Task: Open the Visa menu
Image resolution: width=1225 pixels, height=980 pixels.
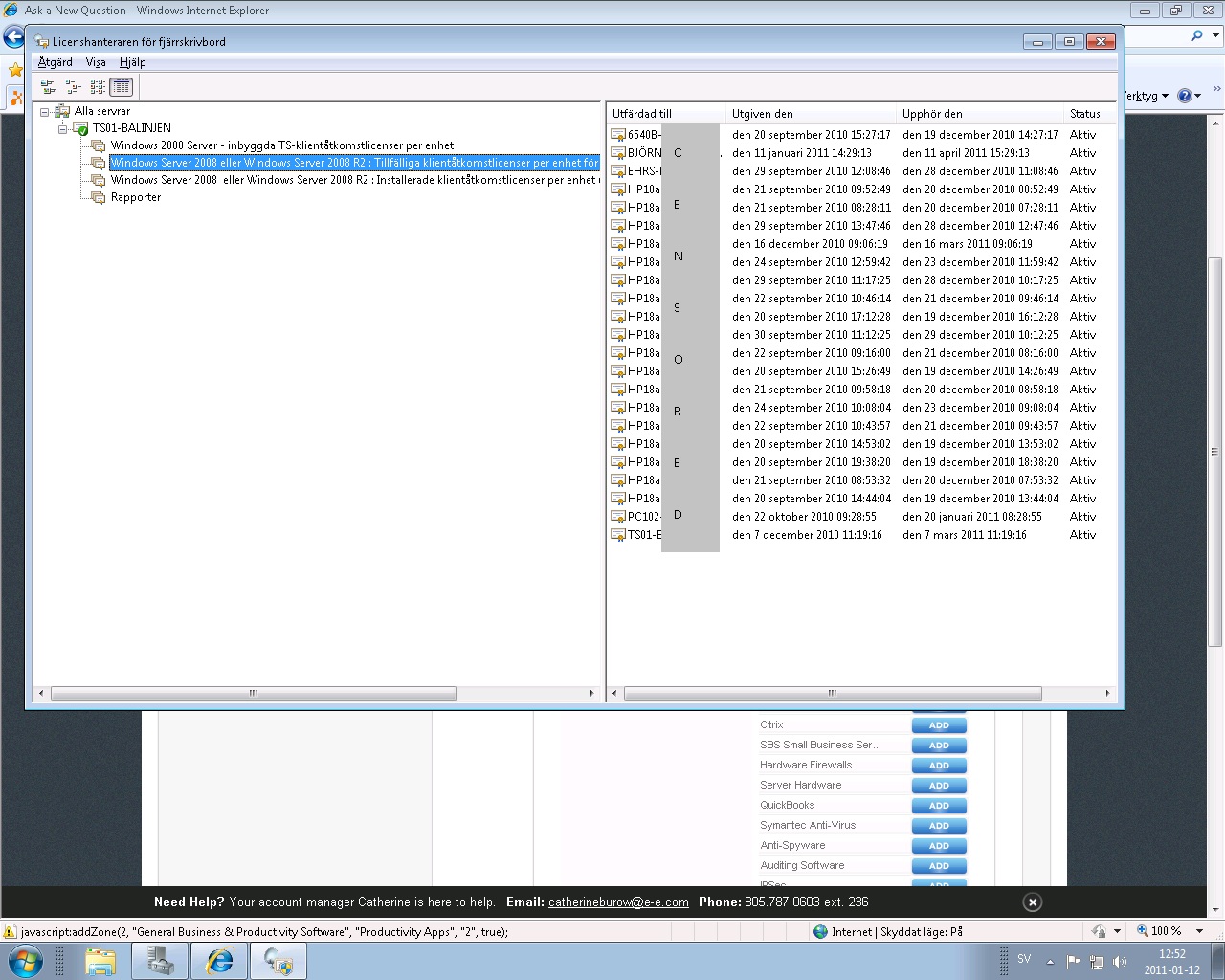Action: pos(95,61)
